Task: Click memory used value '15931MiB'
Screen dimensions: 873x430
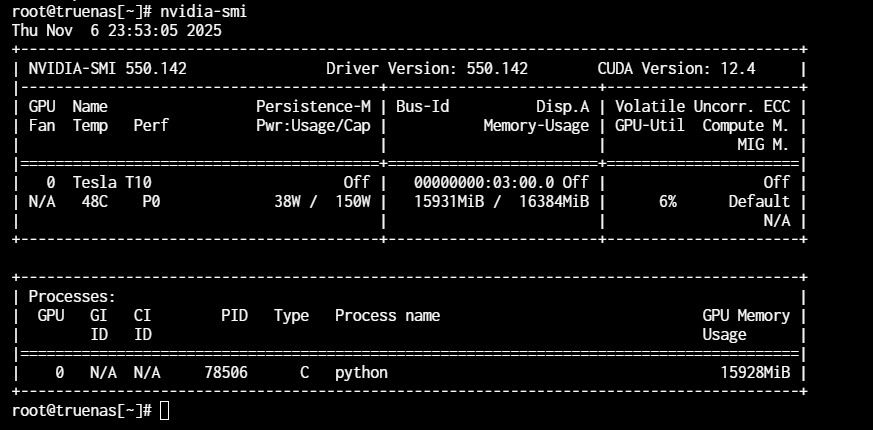Action: pyautogui.click(x=449, y=202)
